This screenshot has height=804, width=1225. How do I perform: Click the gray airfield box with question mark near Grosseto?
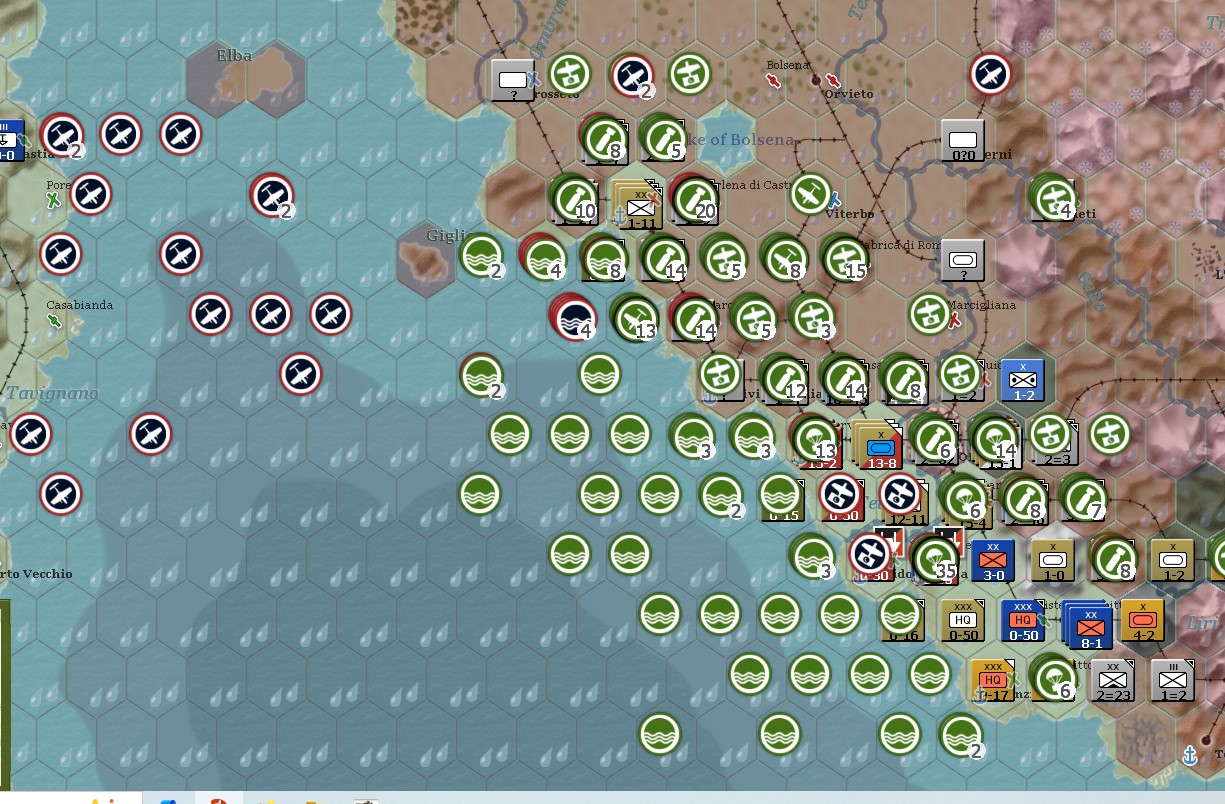pos(512,79)
